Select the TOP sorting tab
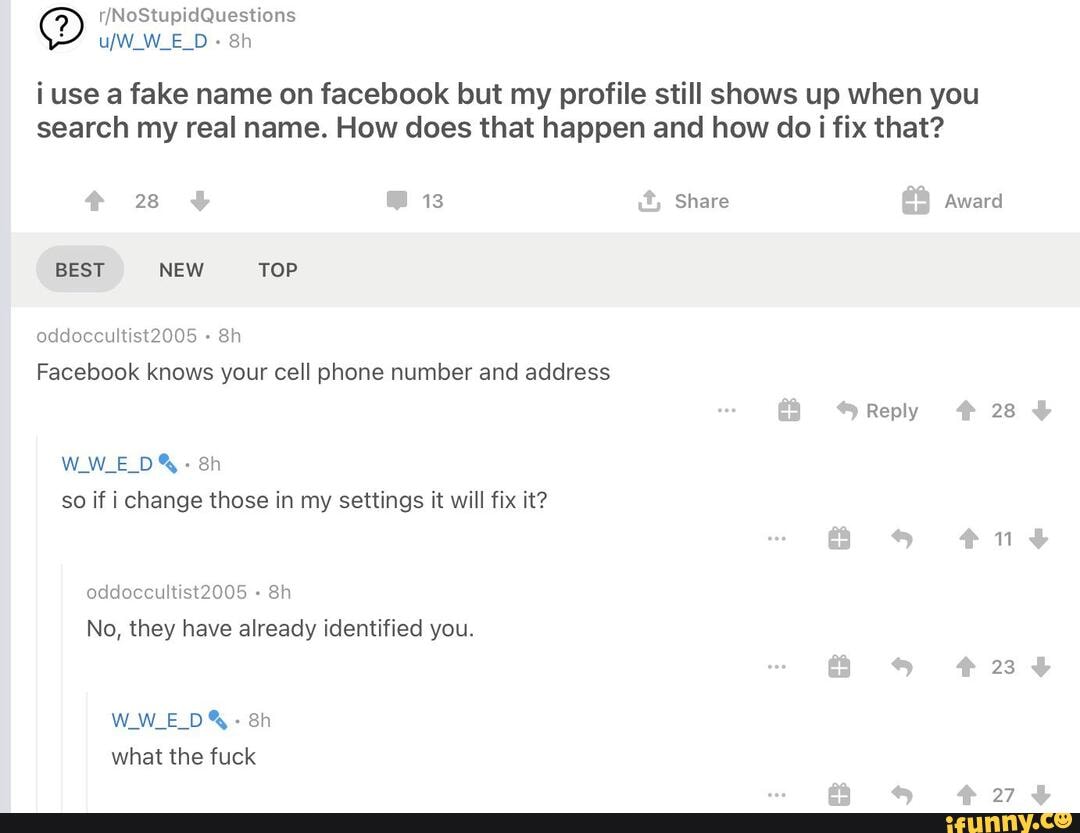The width and height of the screenshot is (1080, 833). [x=277, y=269]
